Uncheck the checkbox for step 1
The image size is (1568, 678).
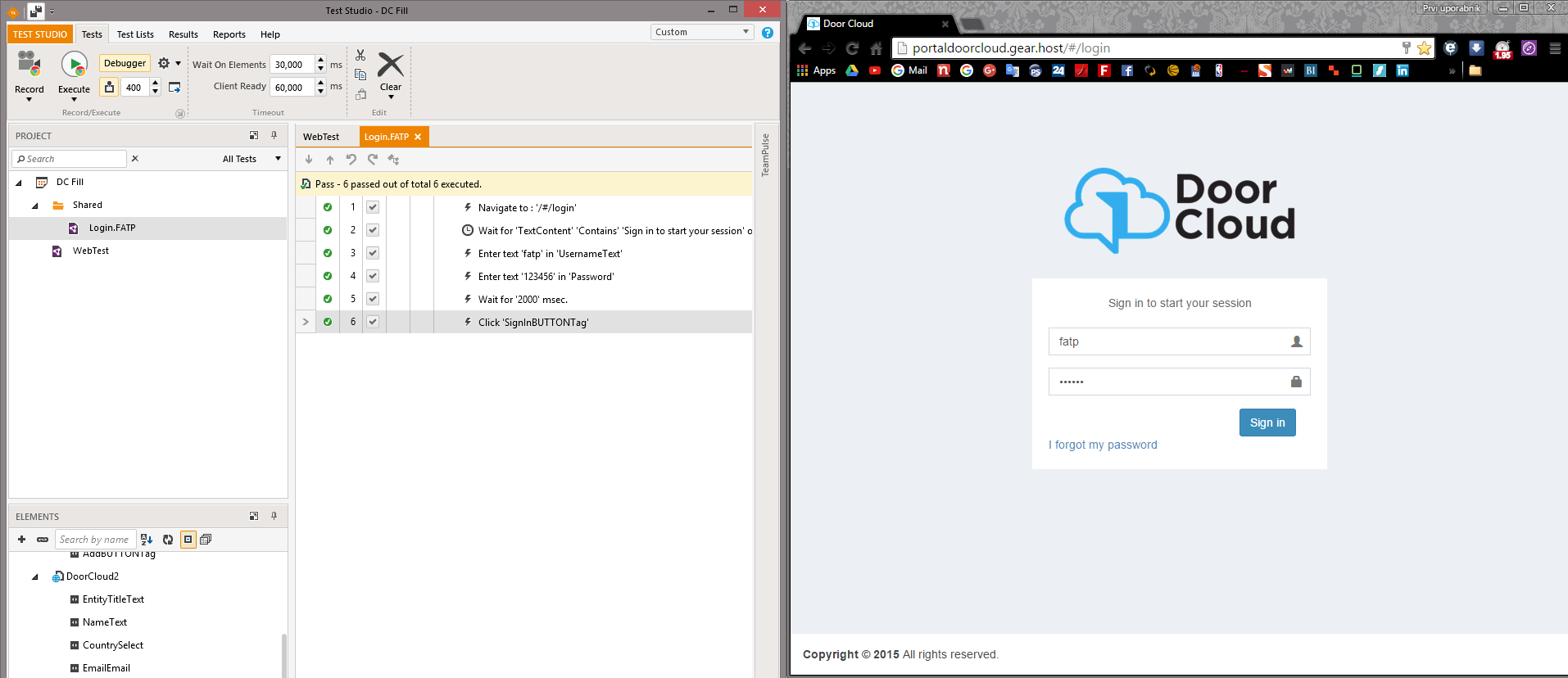373,207
